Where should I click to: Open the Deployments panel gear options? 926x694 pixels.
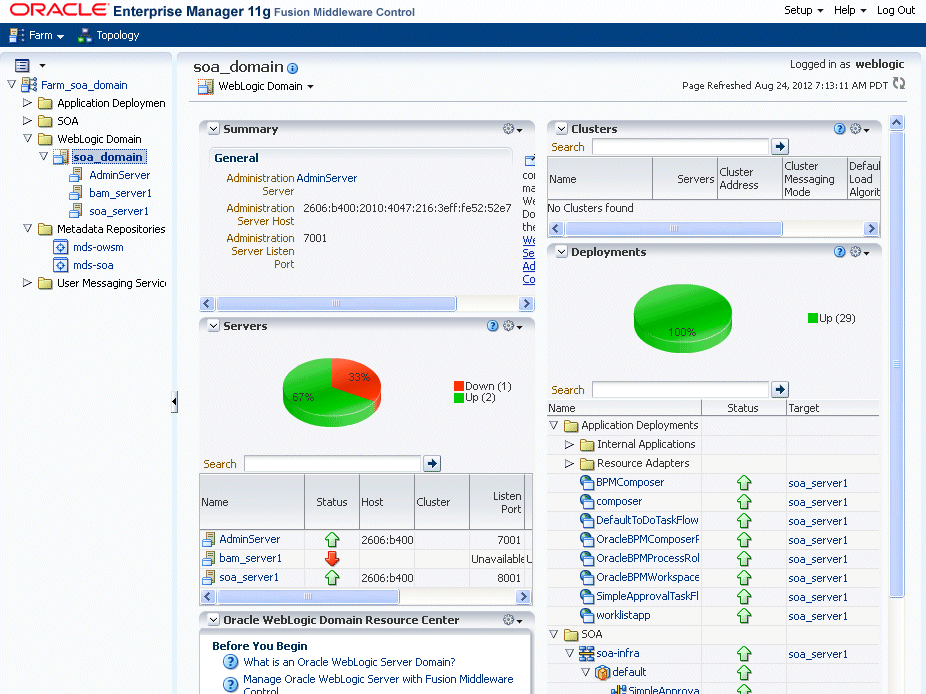[x=859, y=252]
